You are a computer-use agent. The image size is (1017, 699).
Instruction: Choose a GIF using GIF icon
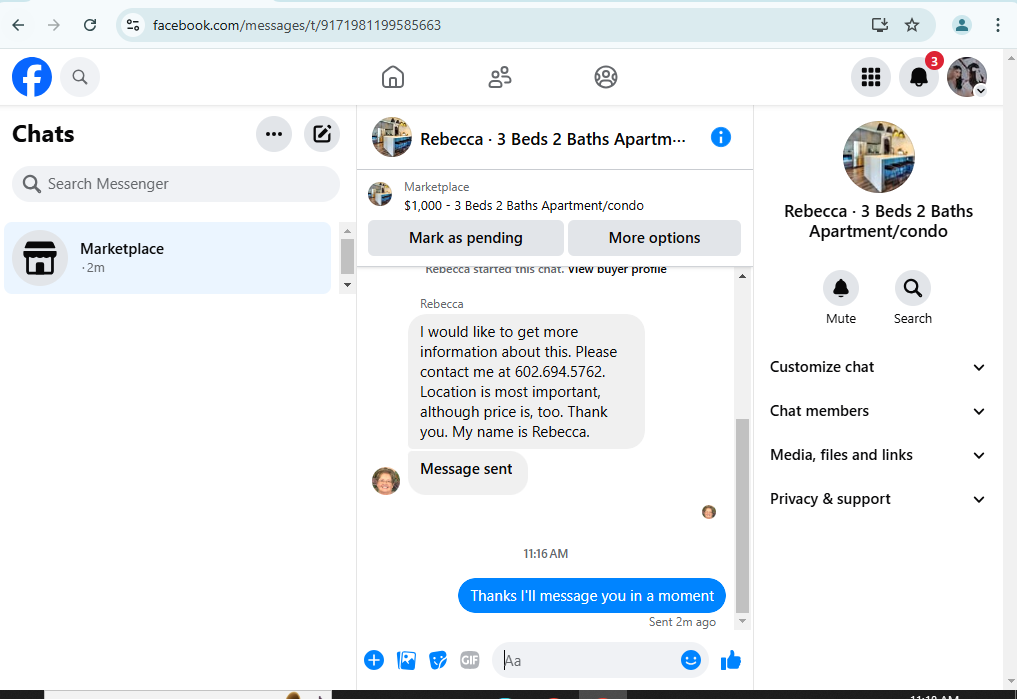pyautogui.click(x=470, y=660)
